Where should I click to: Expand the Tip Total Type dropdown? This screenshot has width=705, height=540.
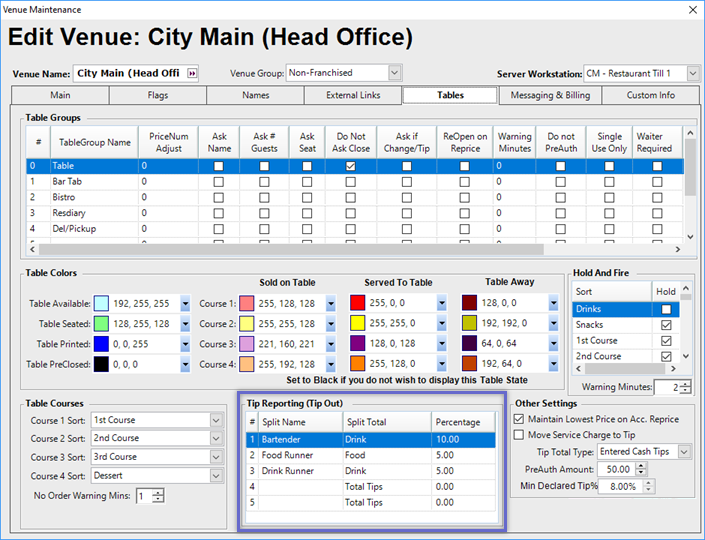(684, 452)
